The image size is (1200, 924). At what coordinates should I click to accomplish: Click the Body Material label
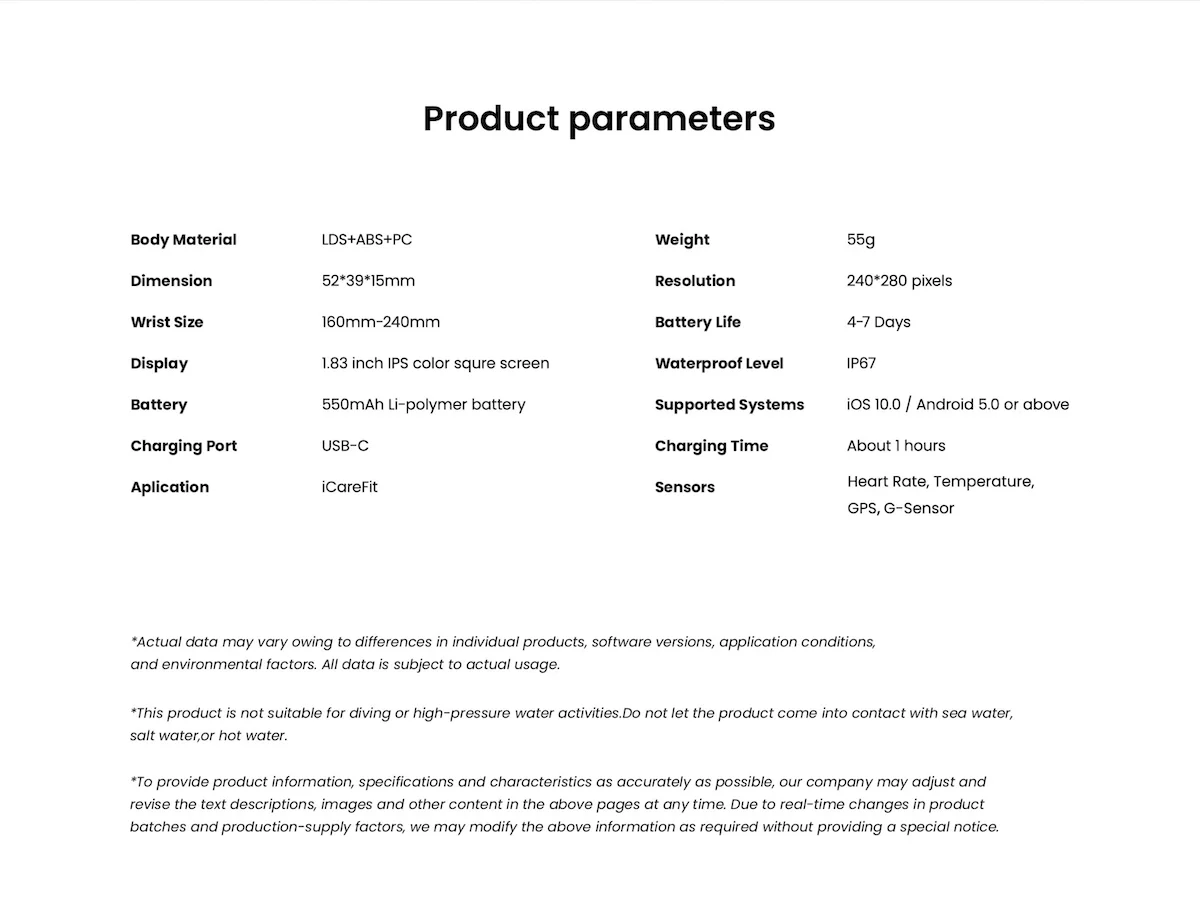tap(183, 240)
